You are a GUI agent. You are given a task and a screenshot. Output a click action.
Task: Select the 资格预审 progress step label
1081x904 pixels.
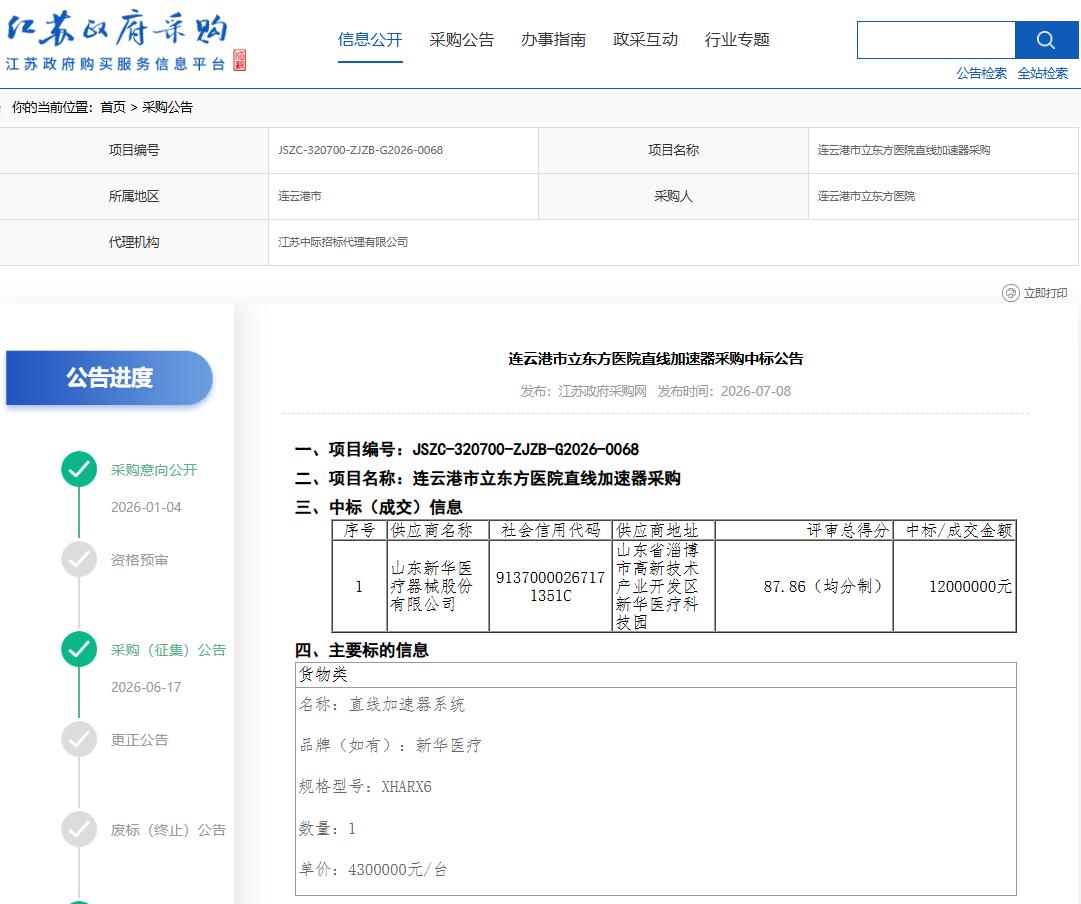[139, 559]
